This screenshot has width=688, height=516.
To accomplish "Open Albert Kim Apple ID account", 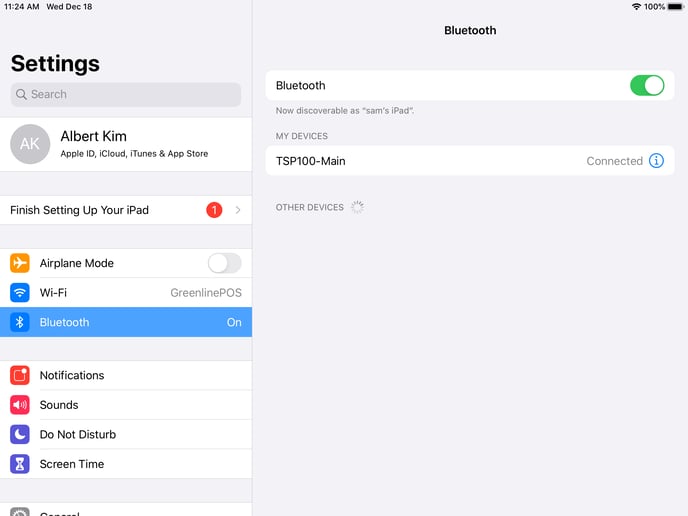I will [140, 144].
